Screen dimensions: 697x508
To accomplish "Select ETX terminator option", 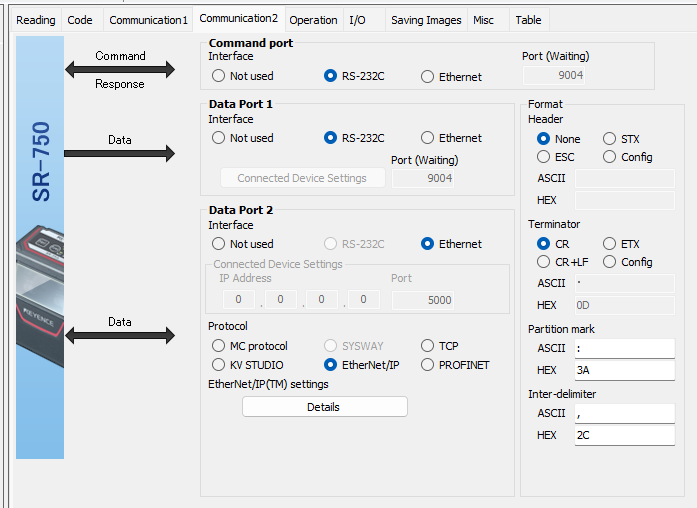I will click(x=621, y=244).
